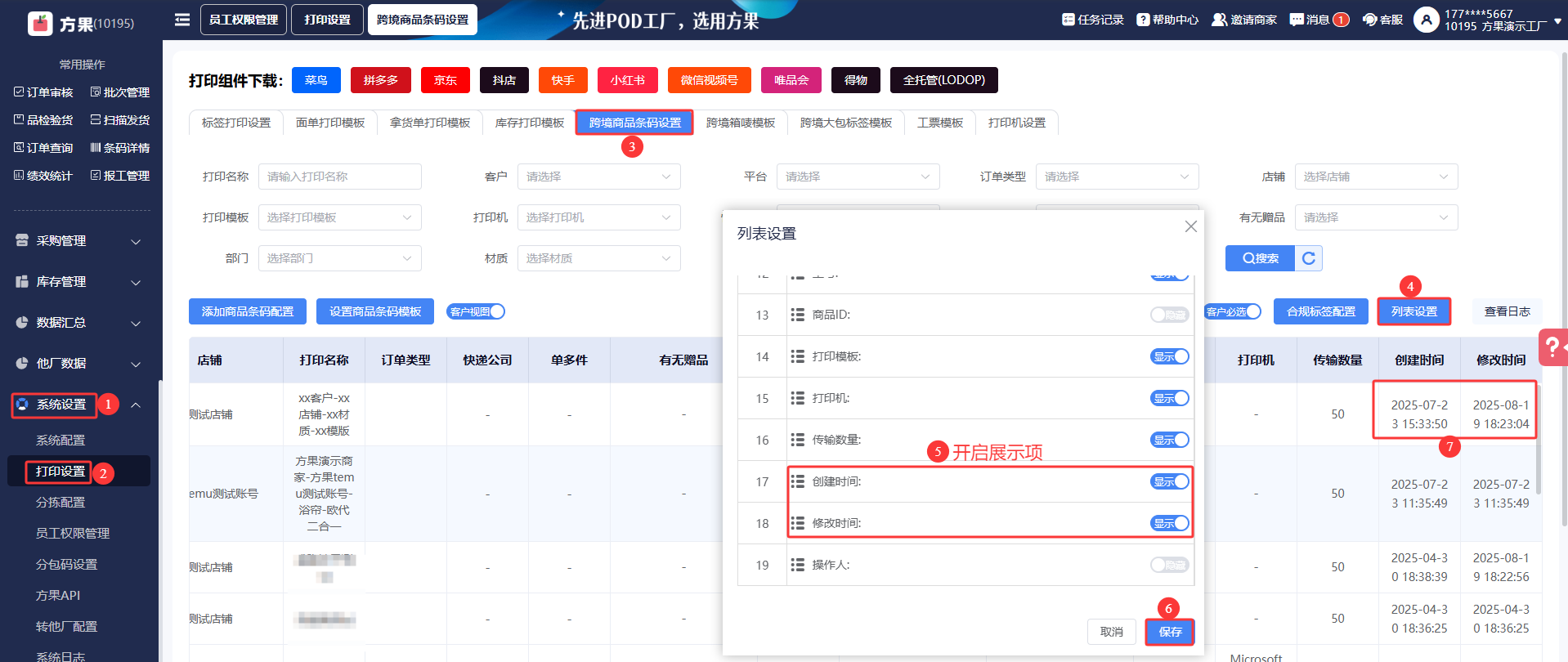Switch to the 拿货单打印模板 tab

(x=430, y=123)
